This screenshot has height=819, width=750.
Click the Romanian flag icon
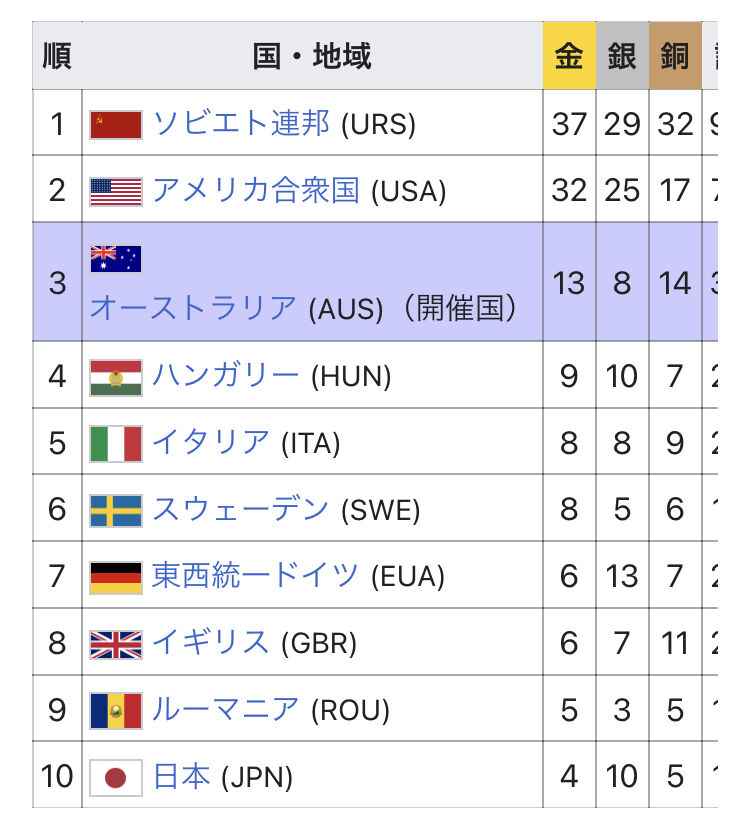116,710
